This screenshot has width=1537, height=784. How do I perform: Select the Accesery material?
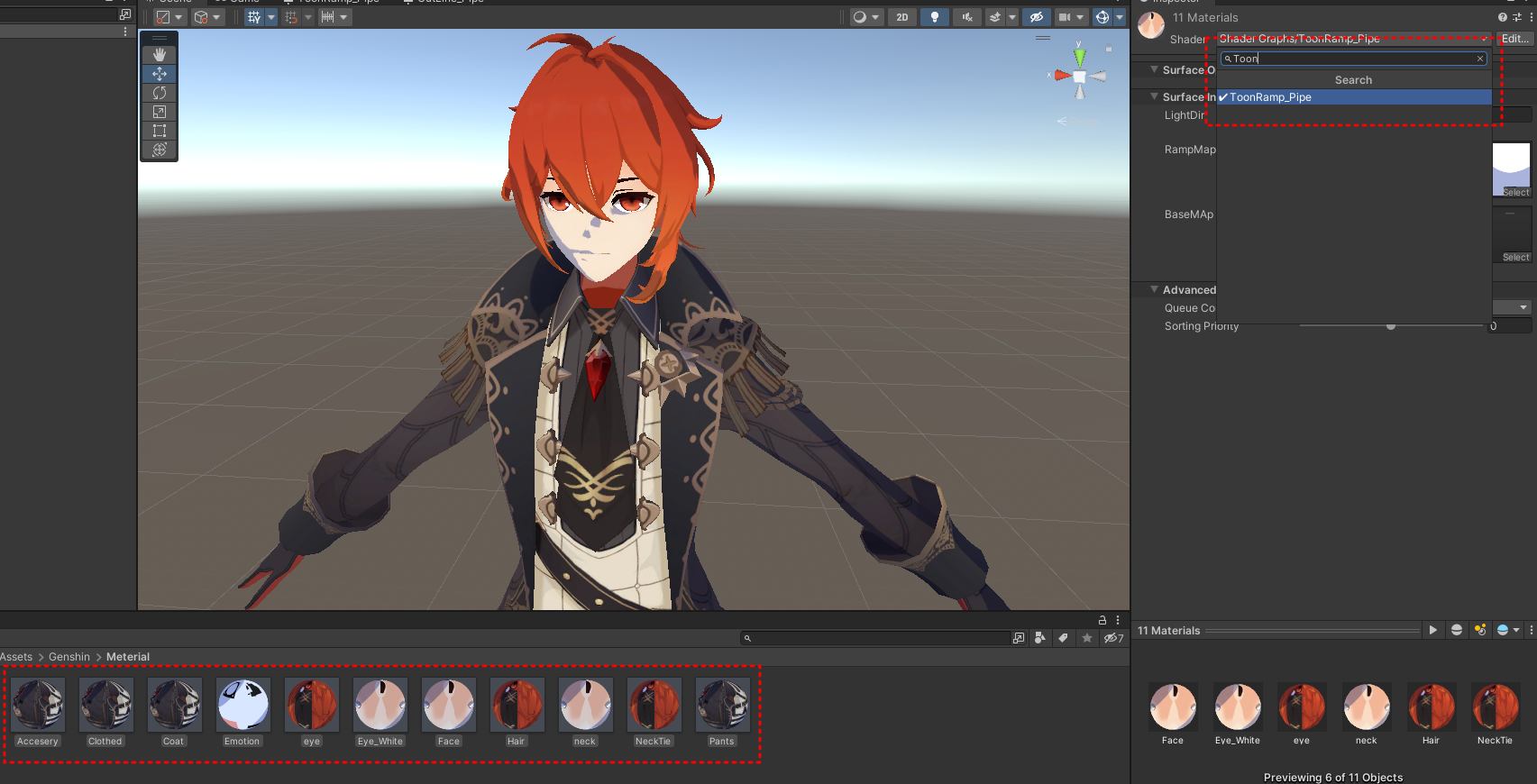pos(38,712)
